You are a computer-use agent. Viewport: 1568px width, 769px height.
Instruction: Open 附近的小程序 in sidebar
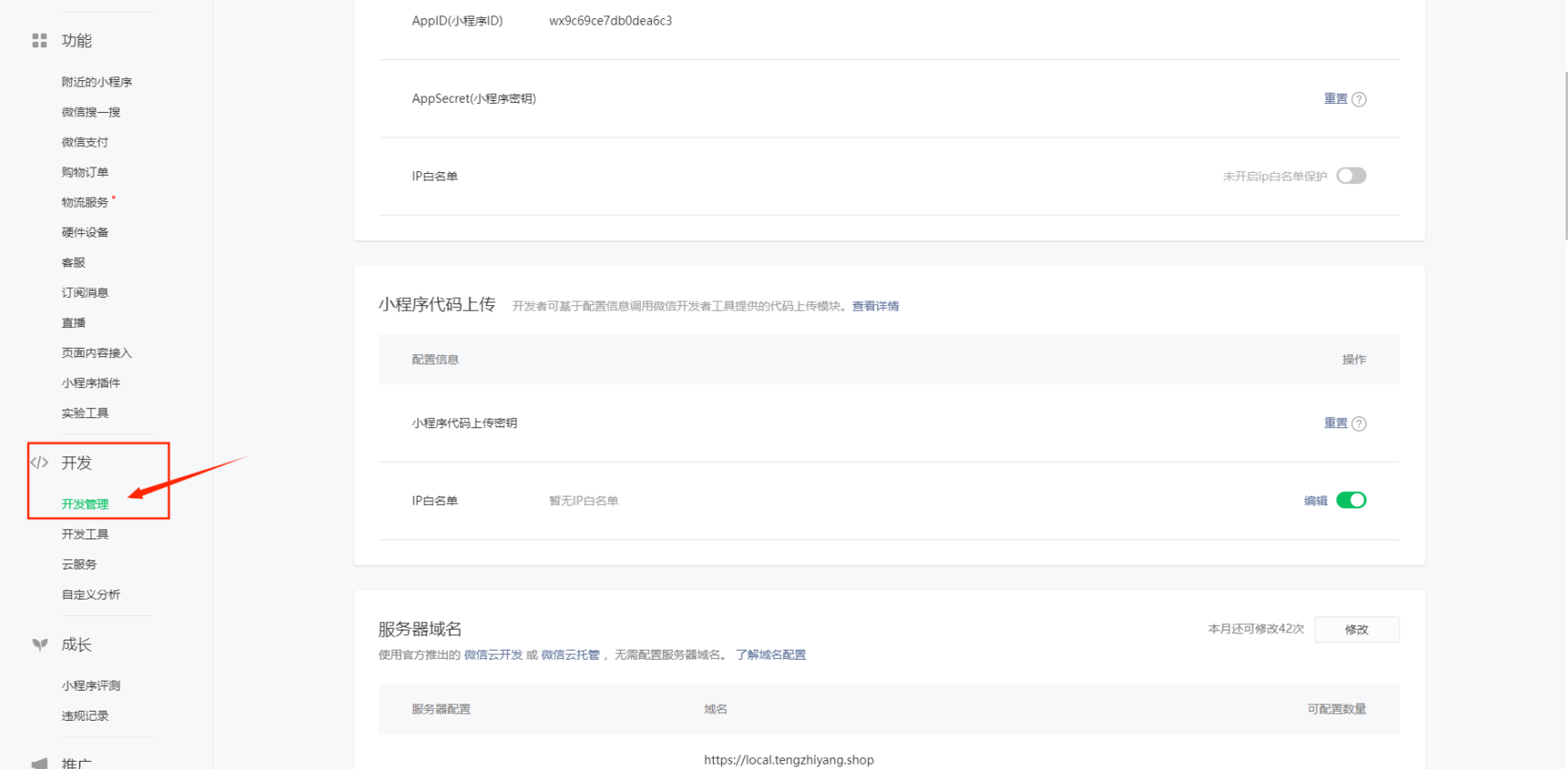[x=97, y=82]
